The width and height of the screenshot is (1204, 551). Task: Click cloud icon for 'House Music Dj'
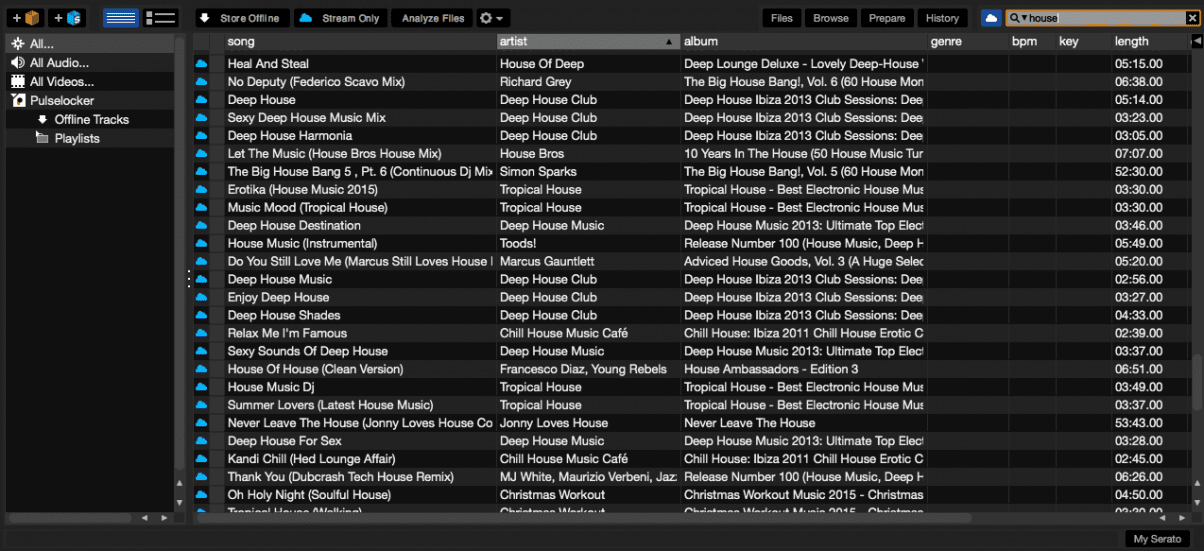tap(201, 388)
